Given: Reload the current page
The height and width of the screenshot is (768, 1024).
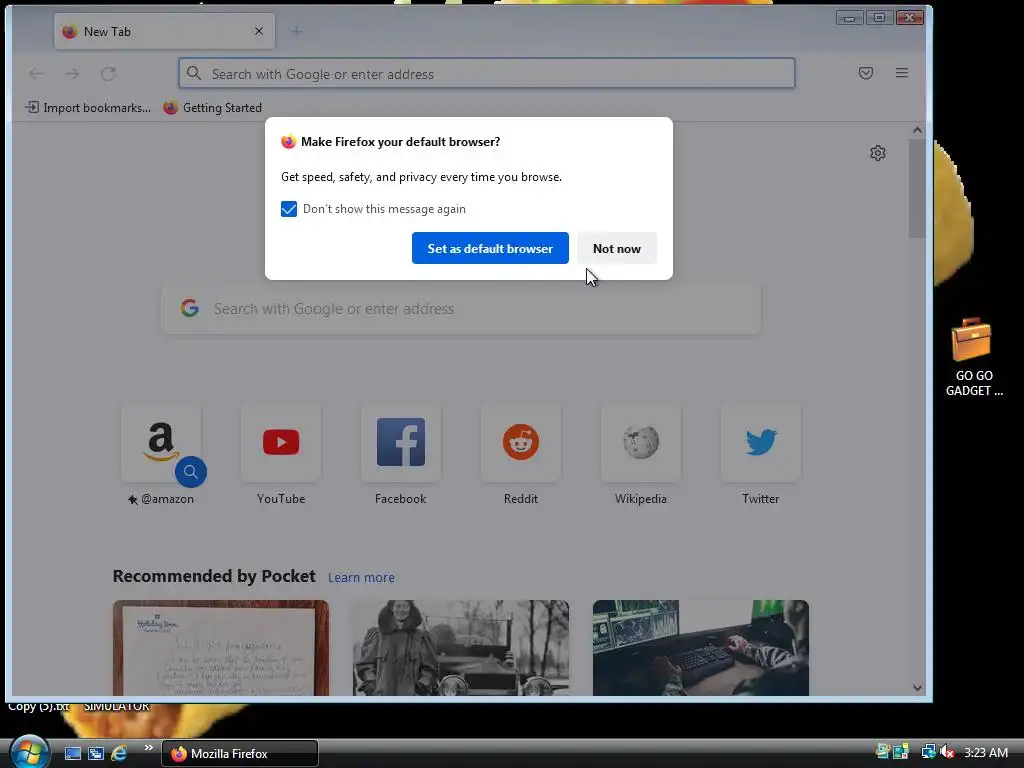Looking at the screenshot, I should (108, 74).
